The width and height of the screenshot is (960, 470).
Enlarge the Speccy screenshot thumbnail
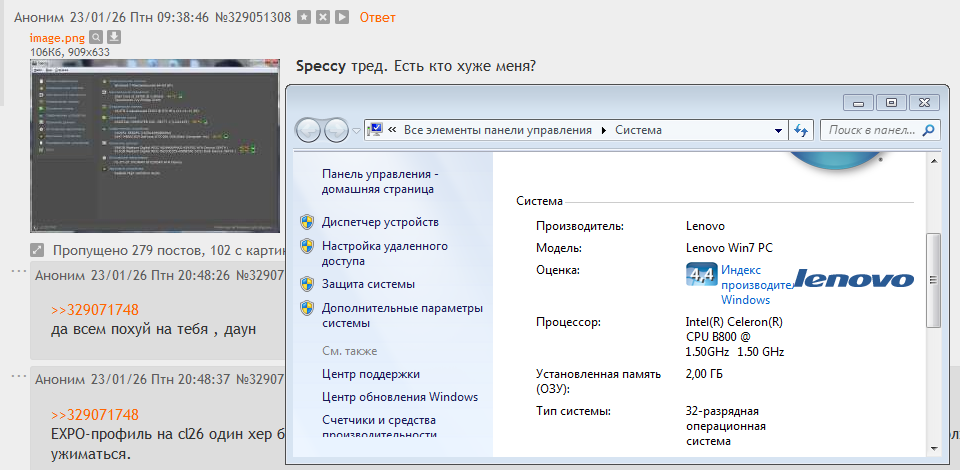[155, 146]
